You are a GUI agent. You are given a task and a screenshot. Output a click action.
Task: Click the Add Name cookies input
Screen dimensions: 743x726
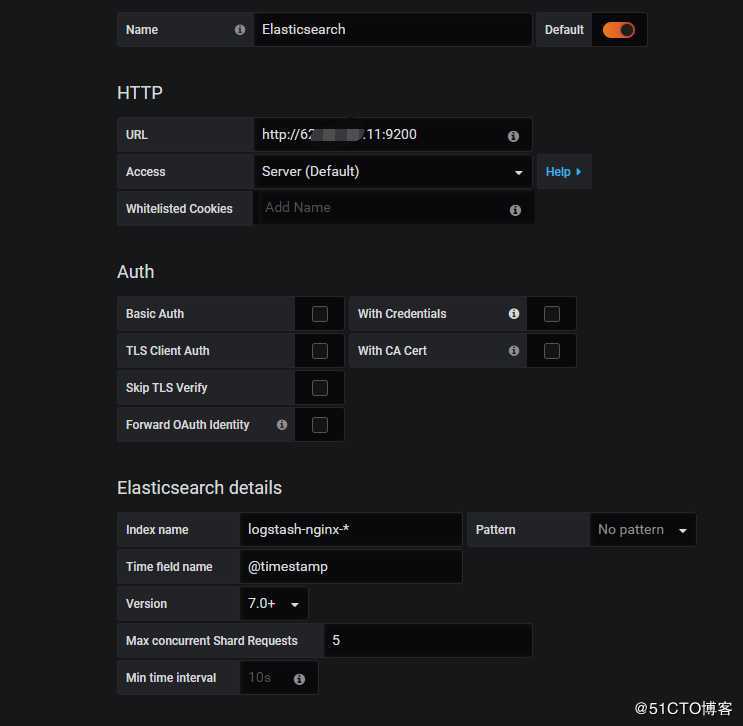[393, 208]
